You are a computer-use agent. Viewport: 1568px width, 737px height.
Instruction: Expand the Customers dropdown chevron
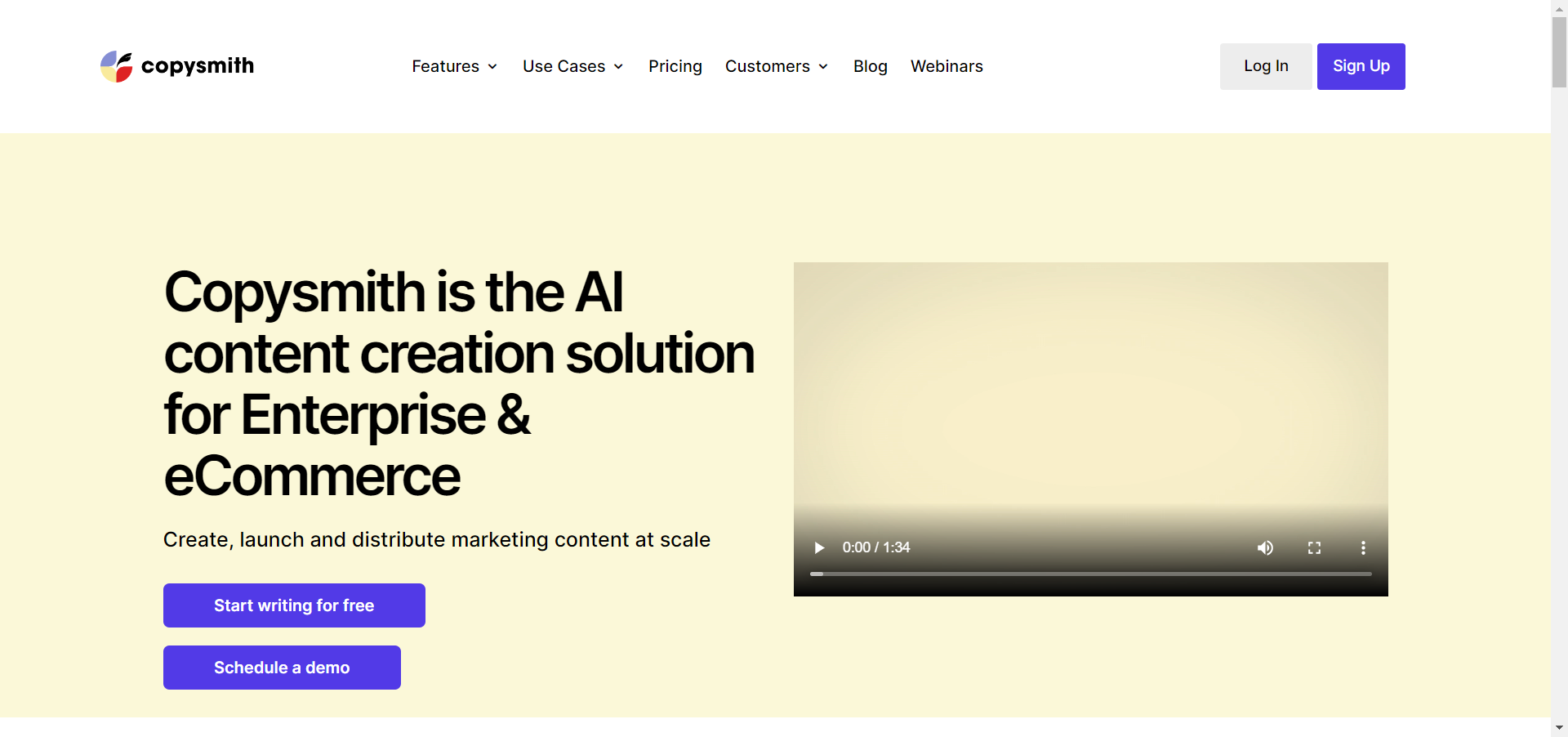point(823,67)
